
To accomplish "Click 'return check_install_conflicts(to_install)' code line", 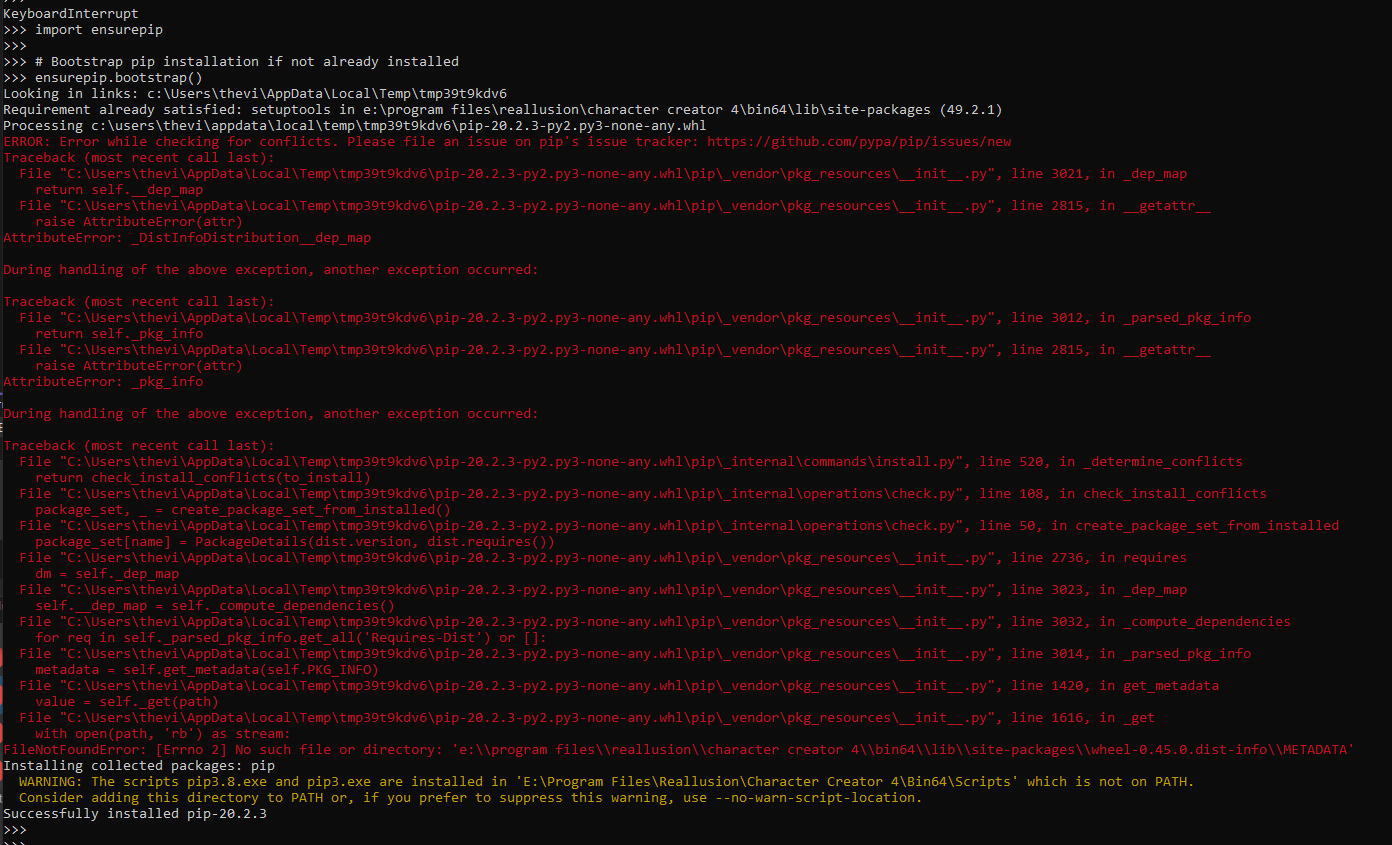I will click(x=202, y=478).
